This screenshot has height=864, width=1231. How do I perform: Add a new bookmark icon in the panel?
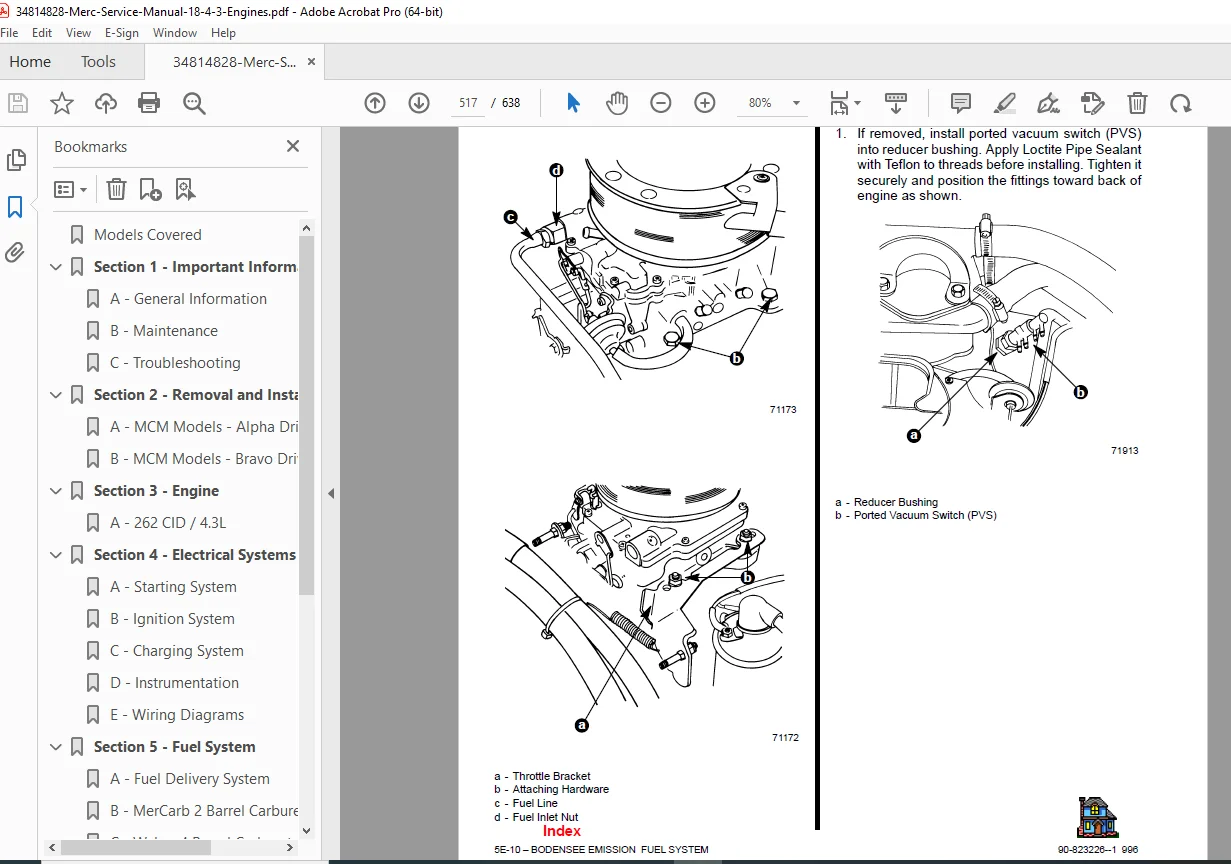(x=150, y=189)
